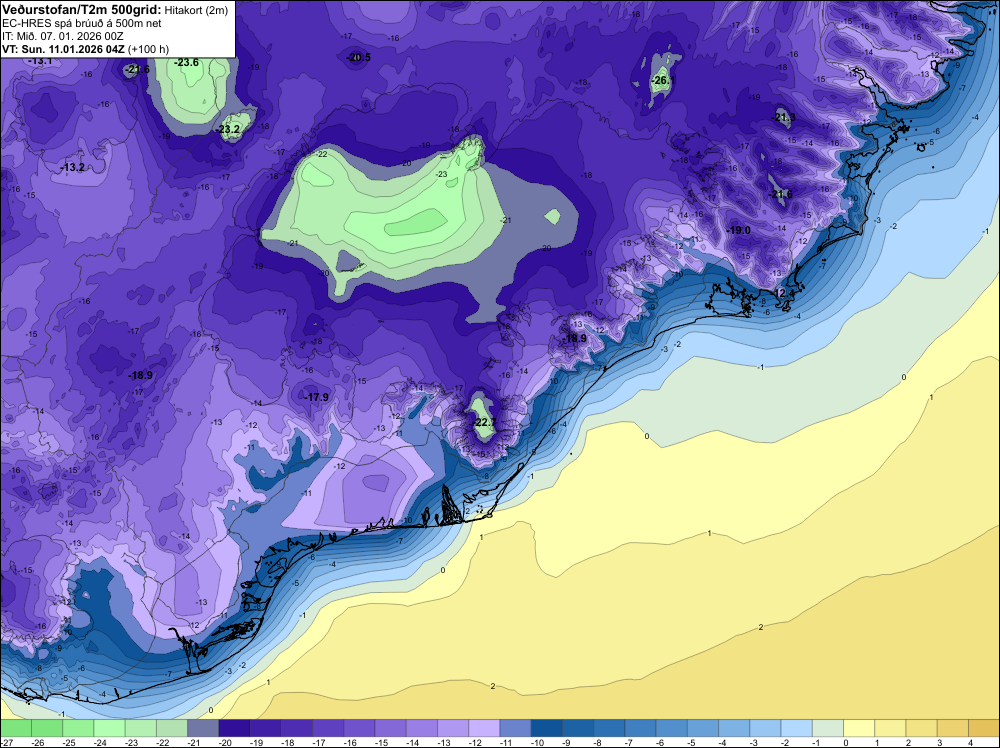
Task: Click the 4 label in the bottom color legend
Action: [x=971, y=743]
